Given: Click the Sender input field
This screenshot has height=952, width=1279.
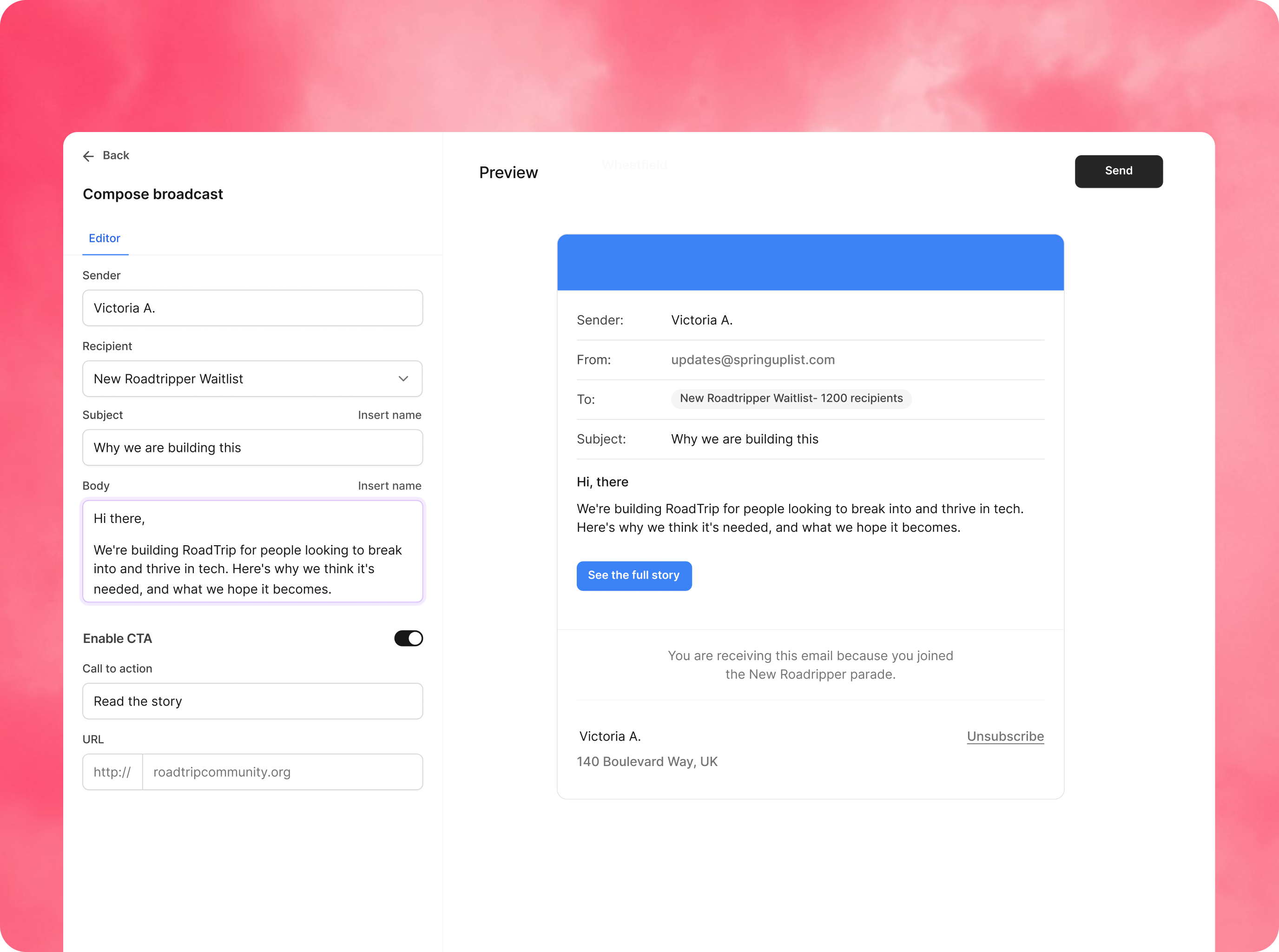Looking at the screenshot, I should pos(252,308).
